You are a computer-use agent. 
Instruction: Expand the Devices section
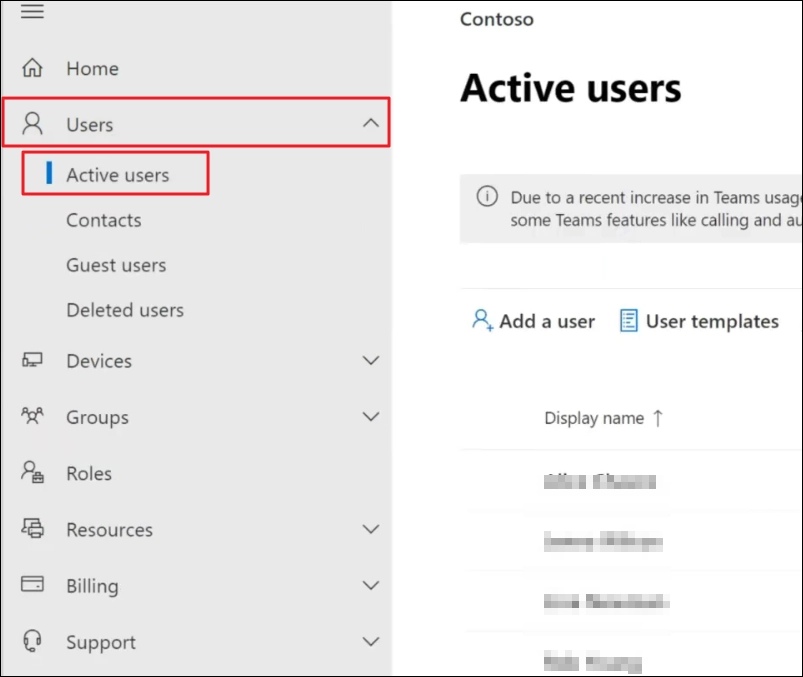click(x=371, y=361)
